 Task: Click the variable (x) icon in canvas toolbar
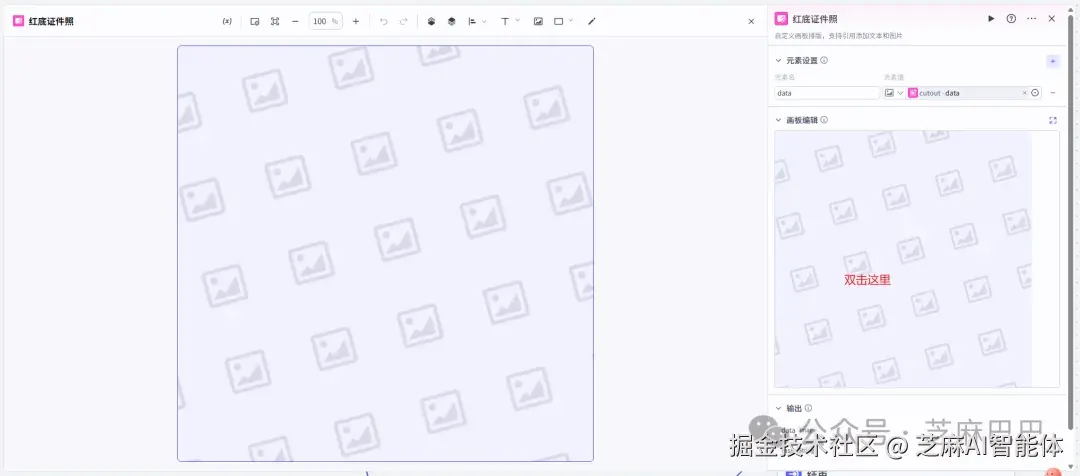227,21
